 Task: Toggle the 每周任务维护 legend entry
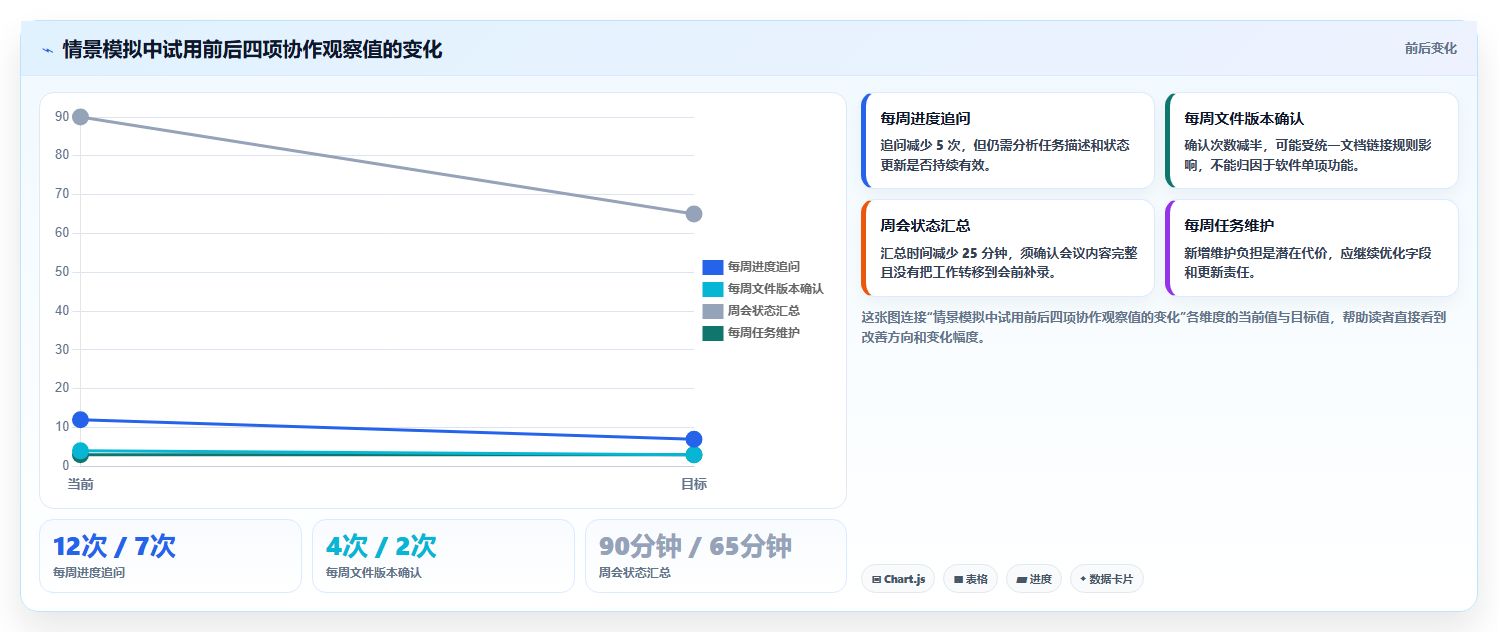tap(751, 333)
